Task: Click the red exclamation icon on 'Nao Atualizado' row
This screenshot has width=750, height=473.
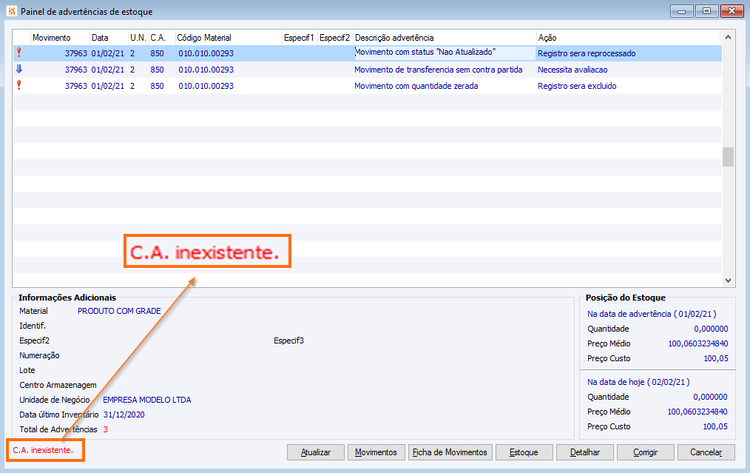Action: click(x=19, y=53)
